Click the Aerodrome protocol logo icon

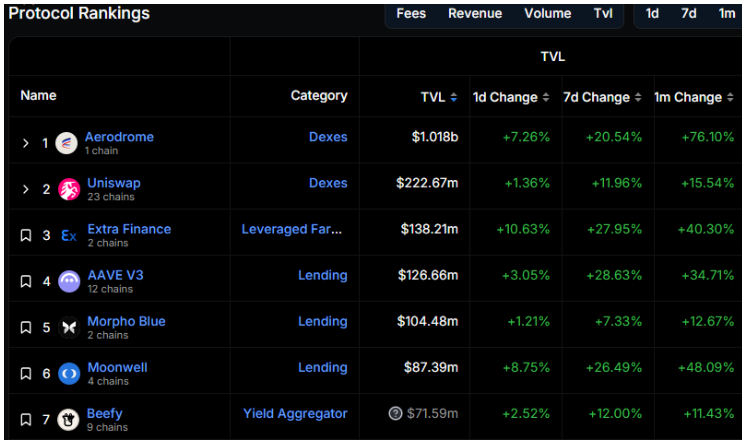point(67,143)
